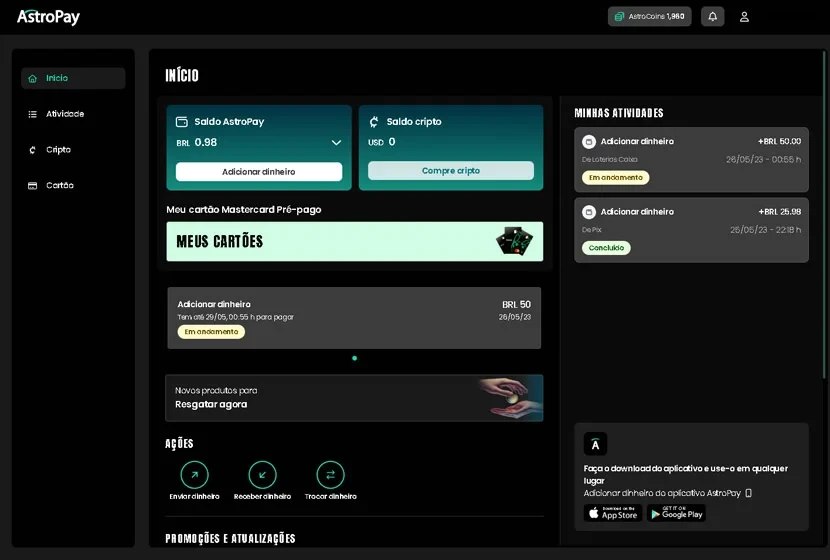Click the cards image in Meus Cartões

click(515, 241)
